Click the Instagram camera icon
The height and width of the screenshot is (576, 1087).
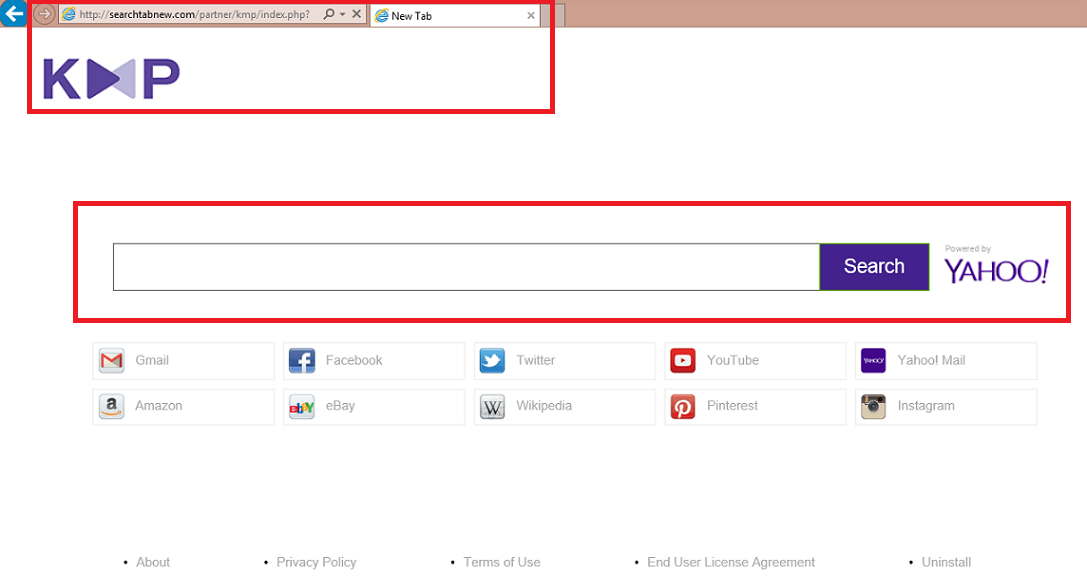tap(873, 407)
